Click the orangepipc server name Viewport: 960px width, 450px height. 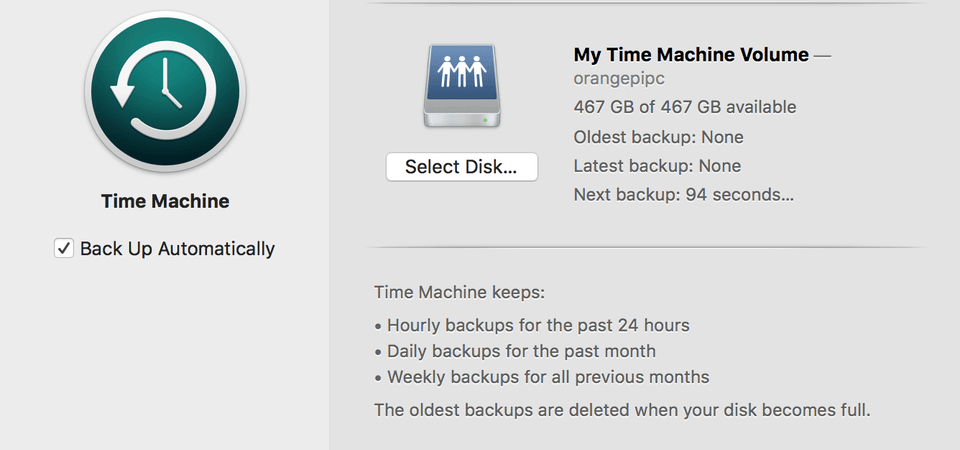(x=618, y=78)
